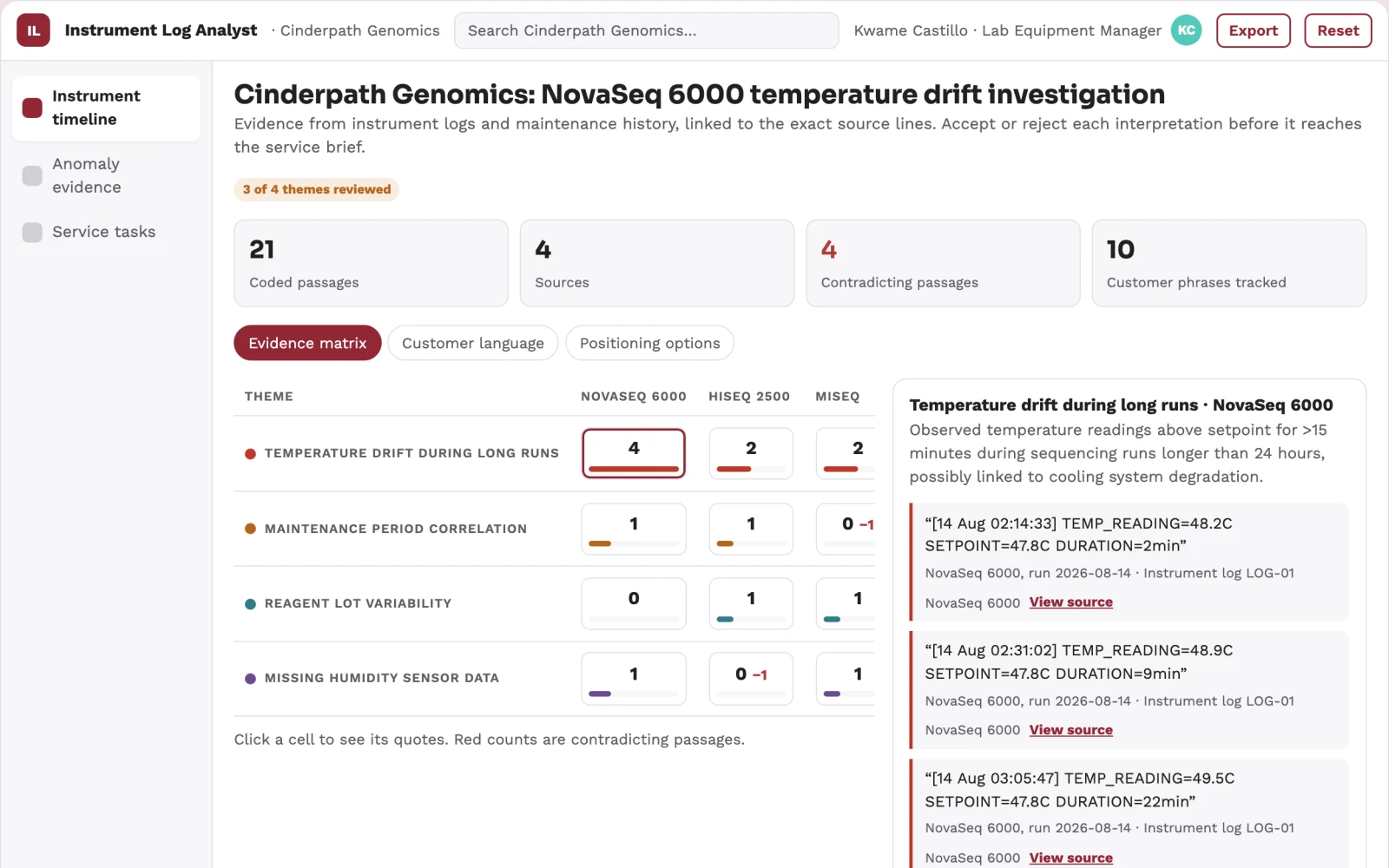Click the 'Missing humidity sensor data' theme label
The height and width of the screenshot is (868, 1389).
coord(382,678)
